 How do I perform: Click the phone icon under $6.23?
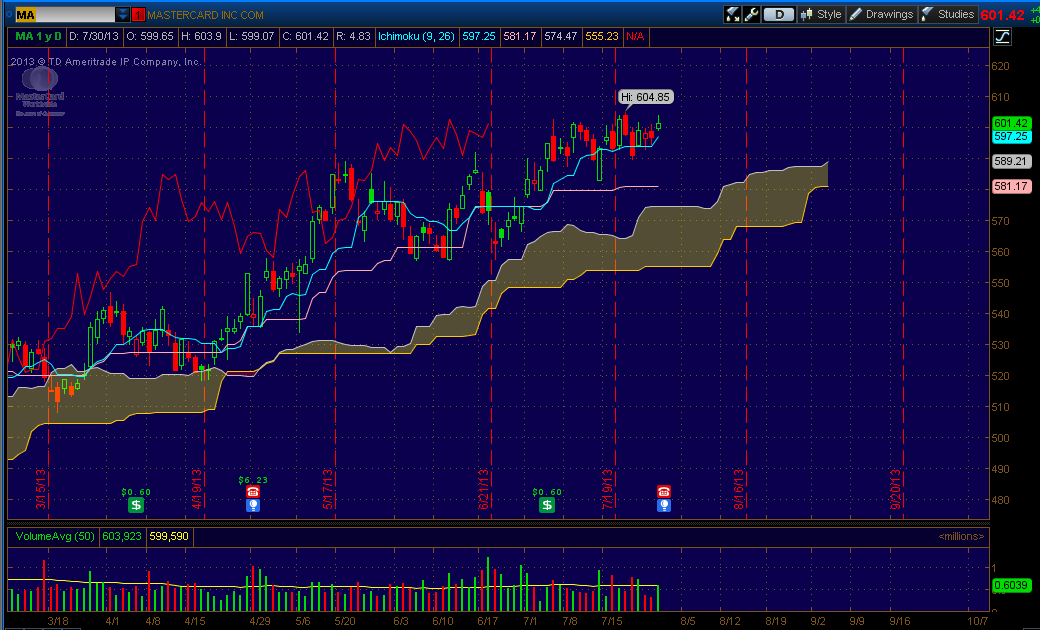pyautogui.click(x=253, y=492)
